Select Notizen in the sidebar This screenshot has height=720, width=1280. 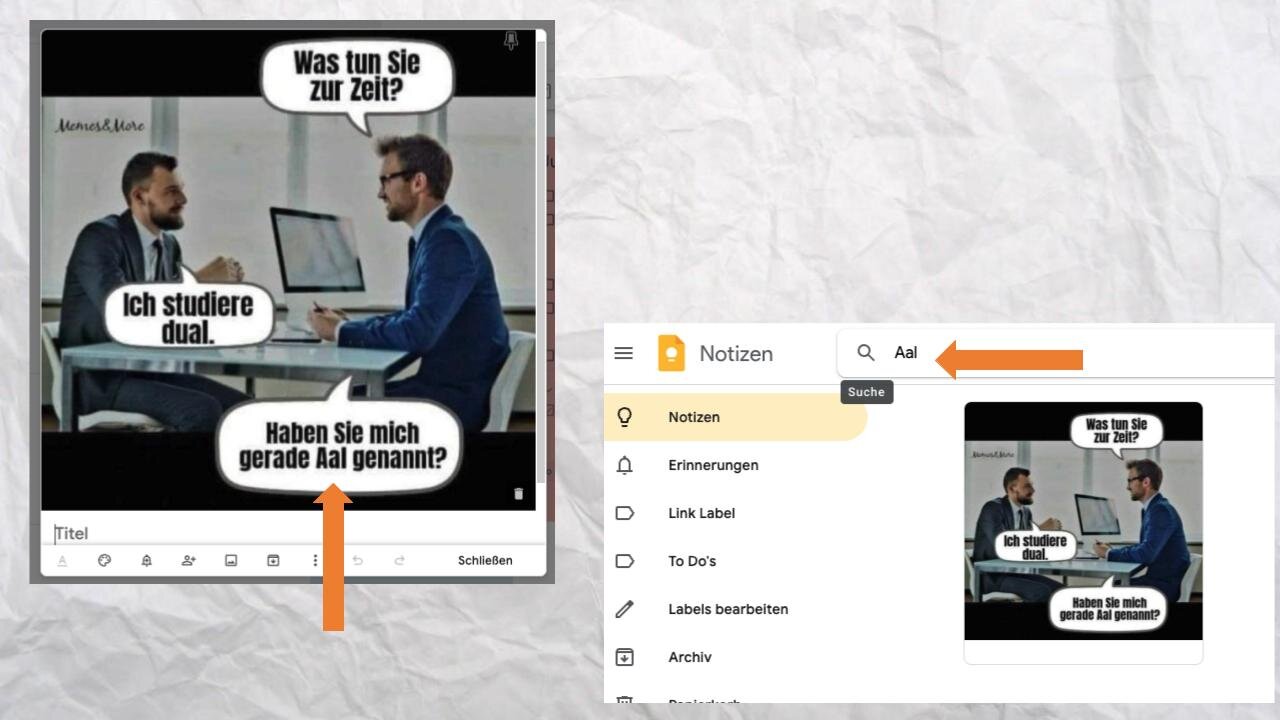(x=694, y=417)
